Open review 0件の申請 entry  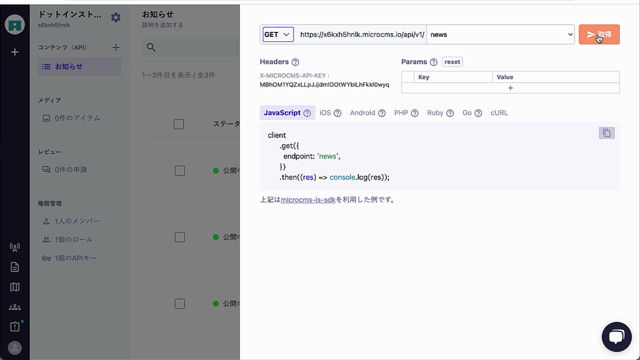65,170
